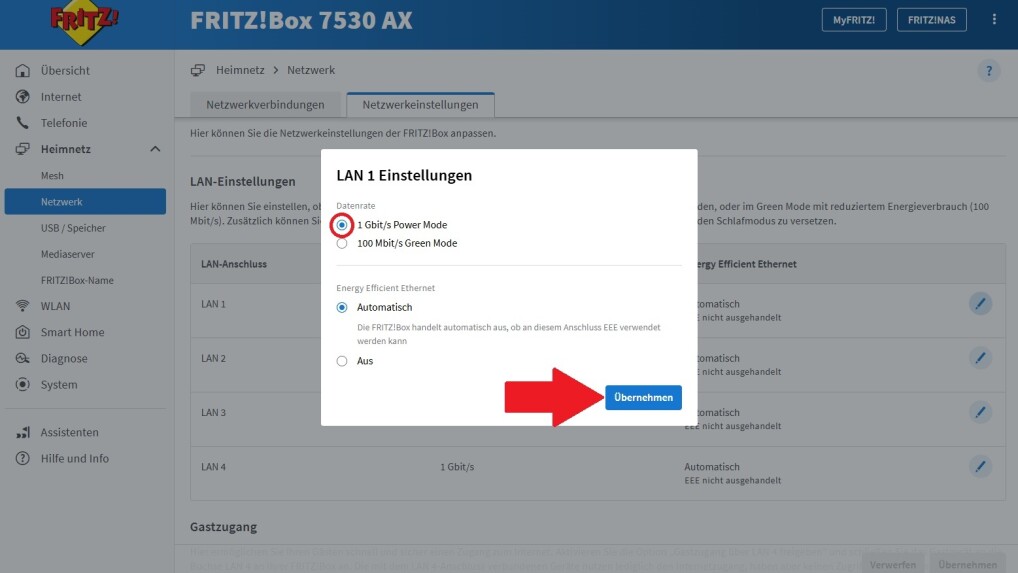
Task: Click the LAN 2 row label
Action: click(x=214, y=358)
